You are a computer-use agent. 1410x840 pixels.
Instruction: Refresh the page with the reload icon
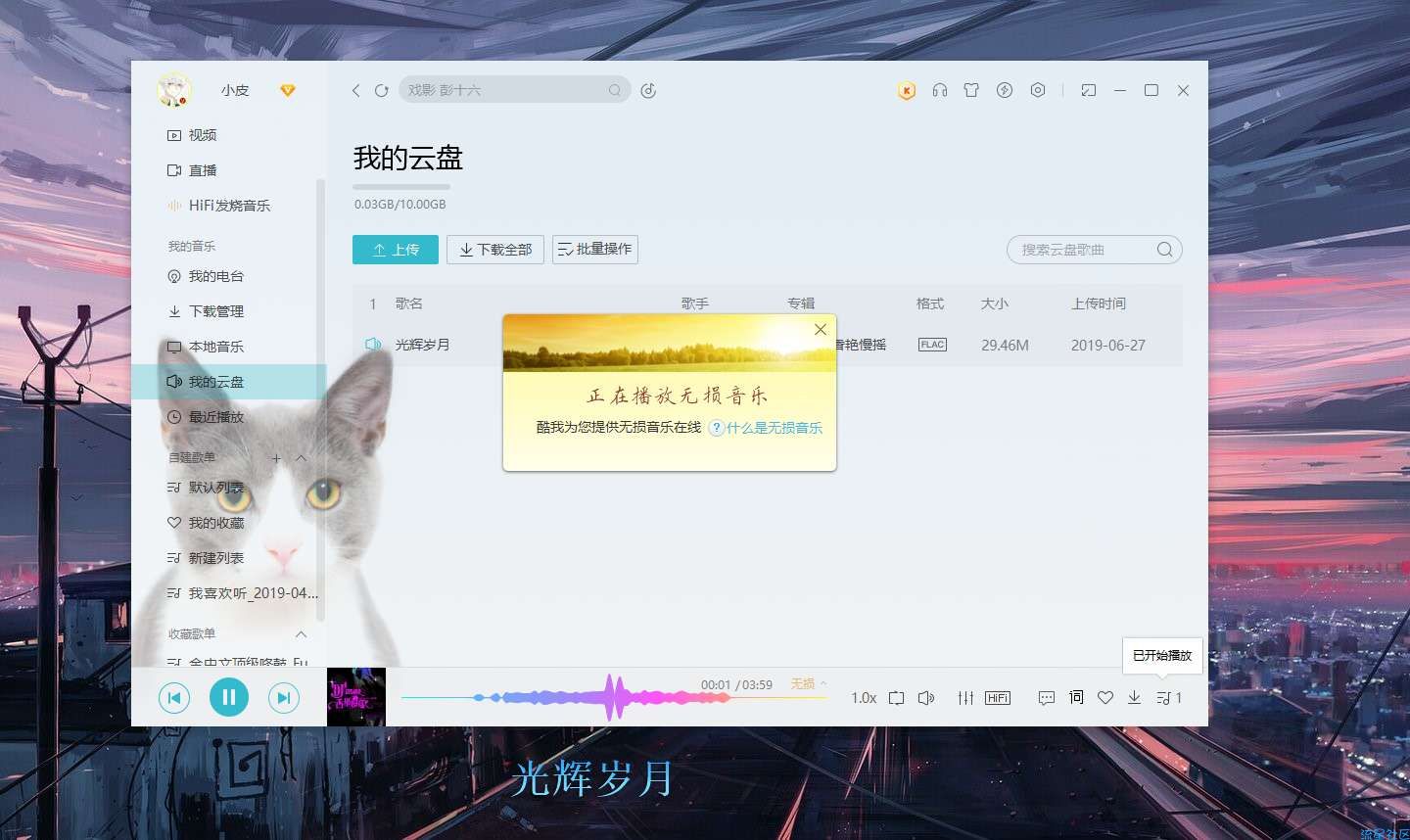pyautogui.click(x=382, y=90)
